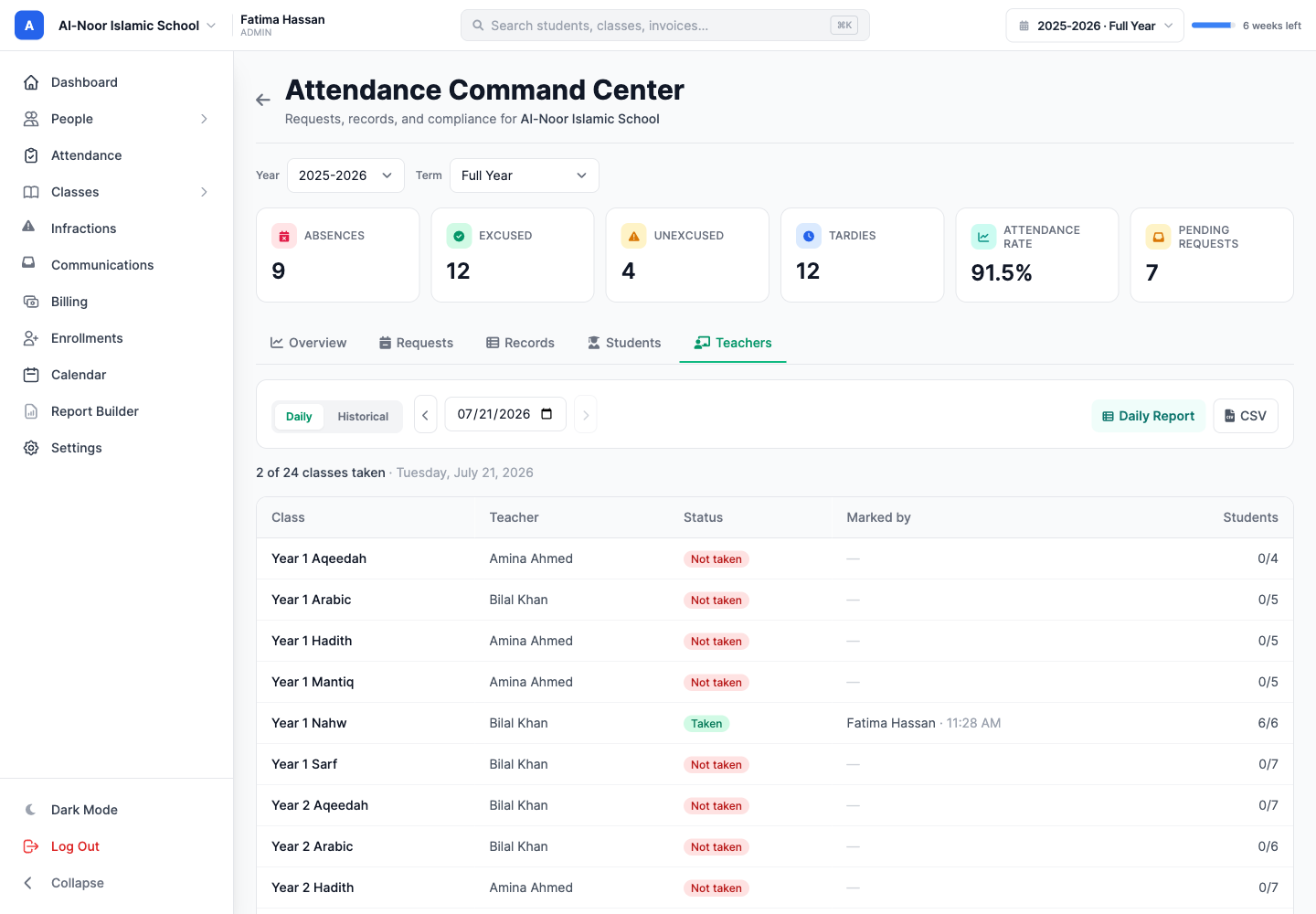The width and height of the screenshot is (1316, 914).
Task: Click the Year 1 Aqeedah class row
Action: pos(775,558)
